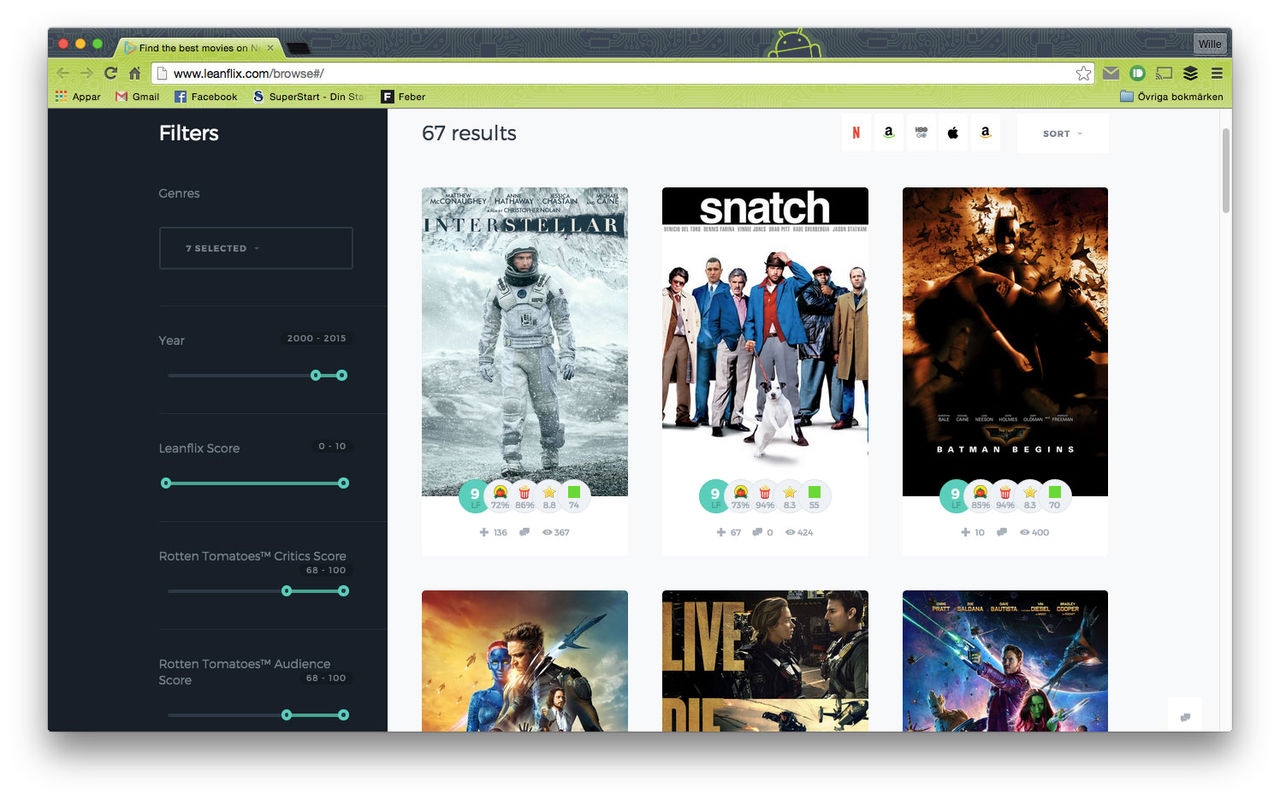1280x800 pixels.
Task: Filter results by the Netflix icon
Action: tap(856, 133)
